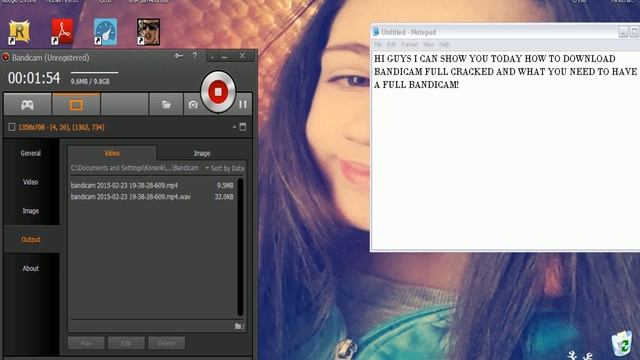Click the Notepad icon in its title bar
Screen dimensions: 640x360
point(376,32)
